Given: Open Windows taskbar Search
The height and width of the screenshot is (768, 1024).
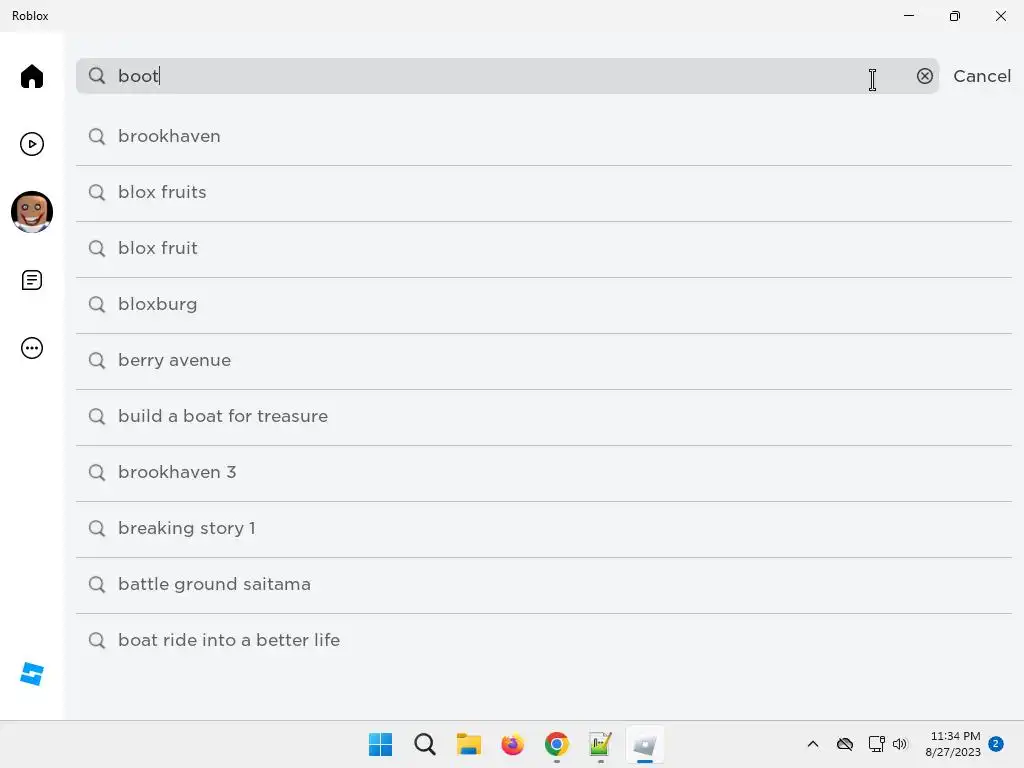Looking at the screenshot, I should pos(424,744).
